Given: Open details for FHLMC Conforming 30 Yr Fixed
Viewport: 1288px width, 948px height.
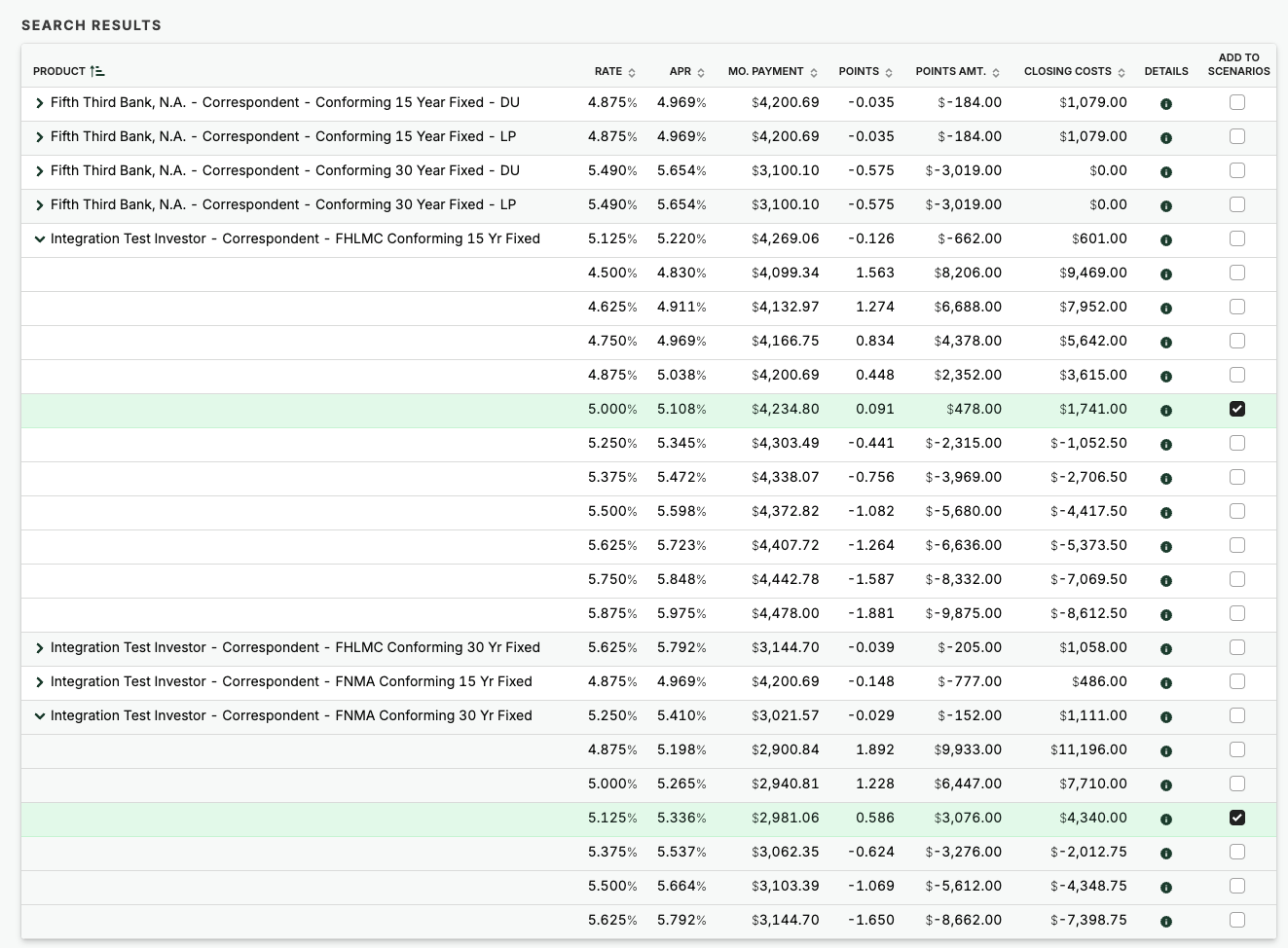Looking at the screenshot, I should 1165,649.
